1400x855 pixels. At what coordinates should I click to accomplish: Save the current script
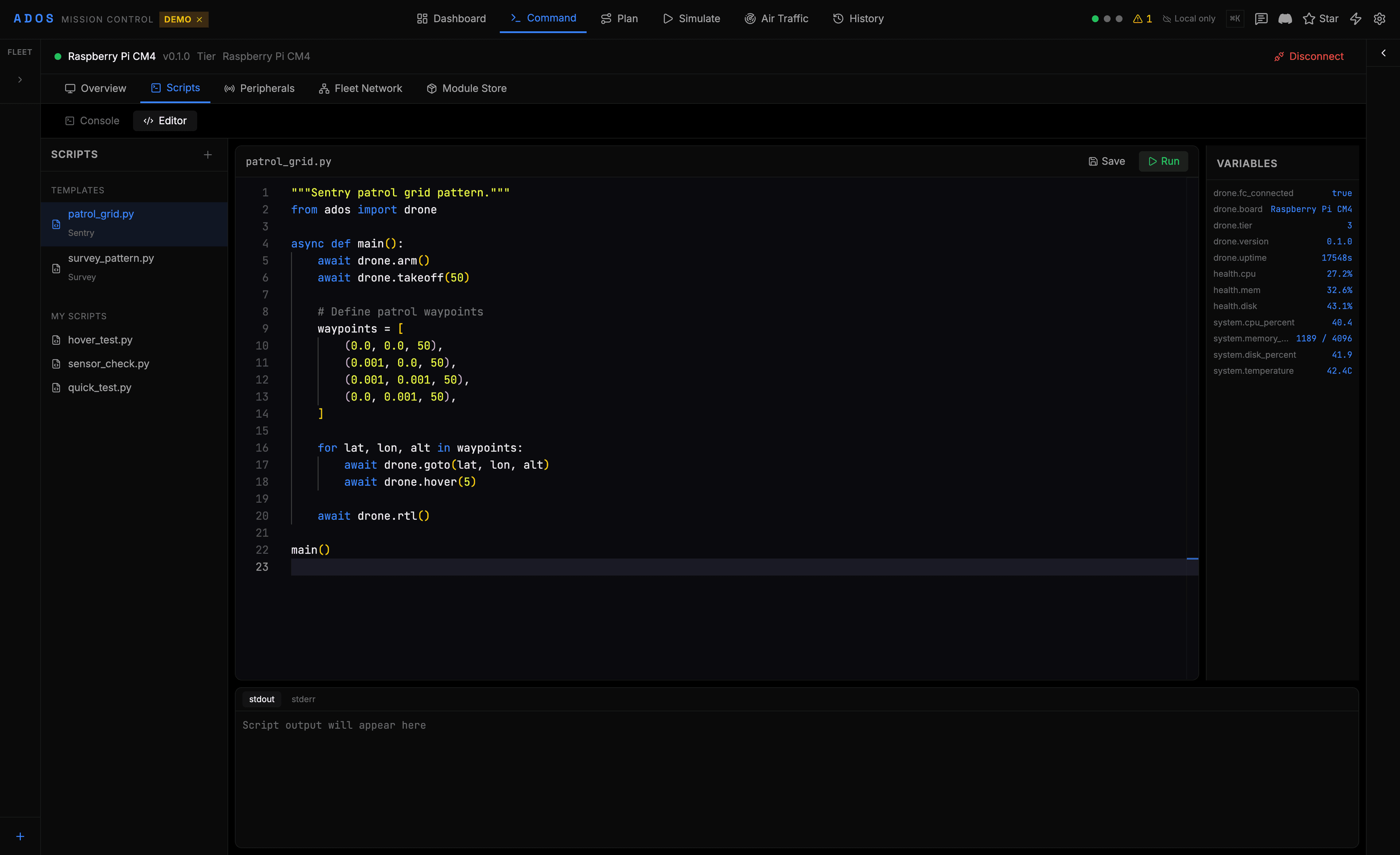1106,161
